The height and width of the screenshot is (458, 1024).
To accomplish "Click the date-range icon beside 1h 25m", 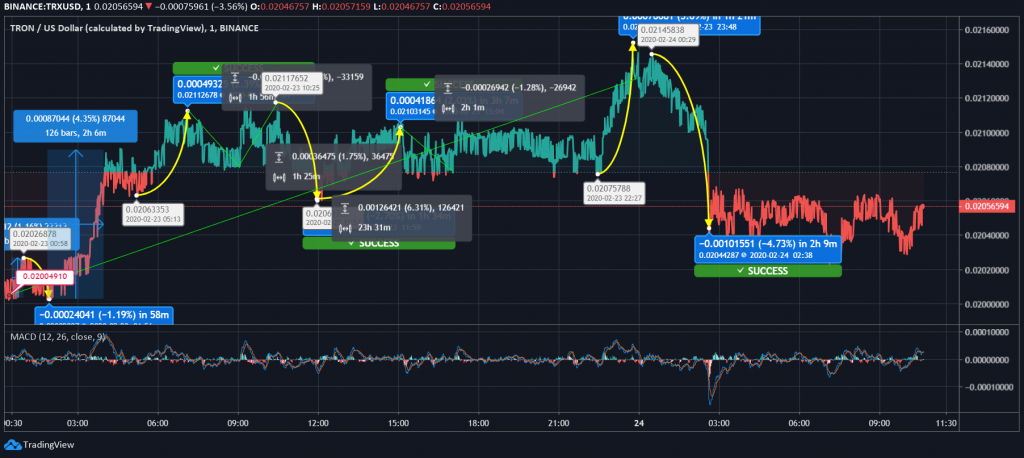I will click(278, 177).
